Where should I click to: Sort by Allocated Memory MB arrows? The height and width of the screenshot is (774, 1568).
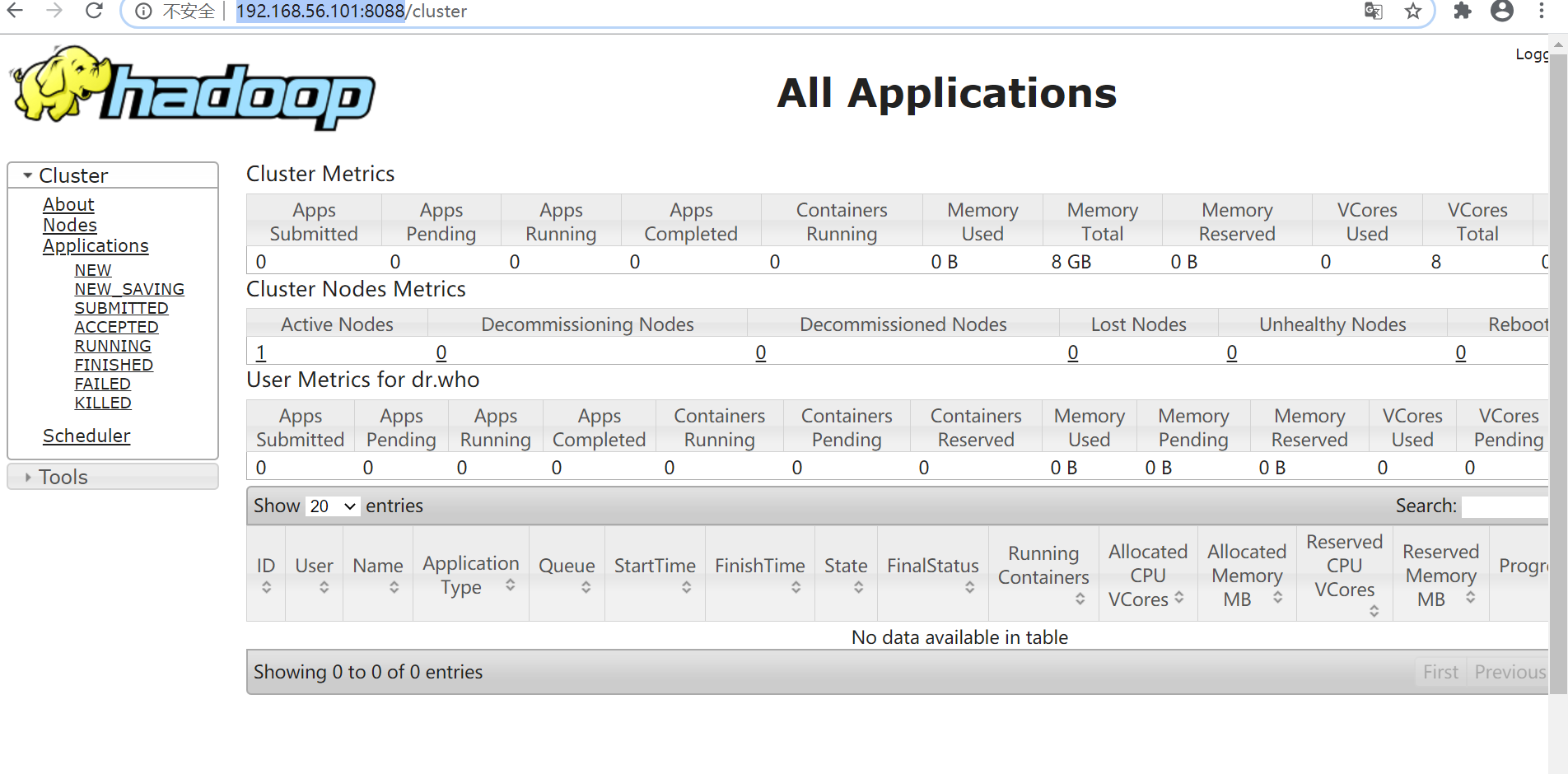coord(1277,597)
